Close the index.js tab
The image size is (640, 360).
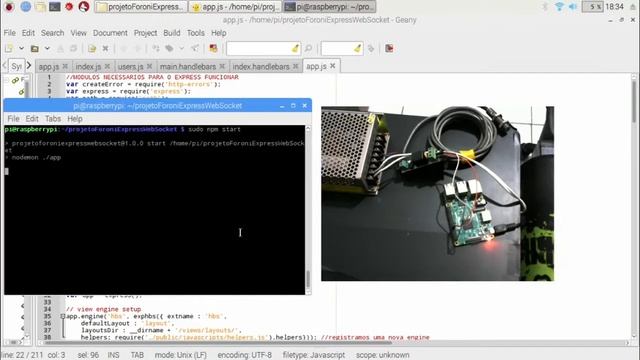pos(107,66)
